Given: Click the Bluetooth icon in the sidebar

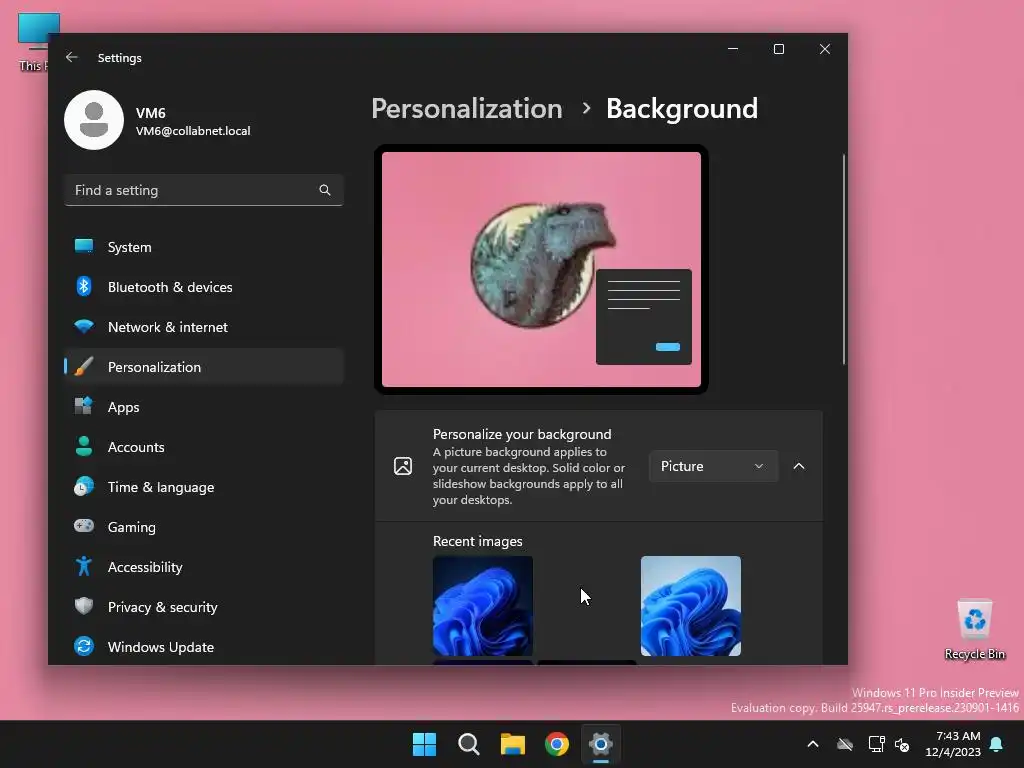Looking at the screenshot, I should click(x=84, y=286).
